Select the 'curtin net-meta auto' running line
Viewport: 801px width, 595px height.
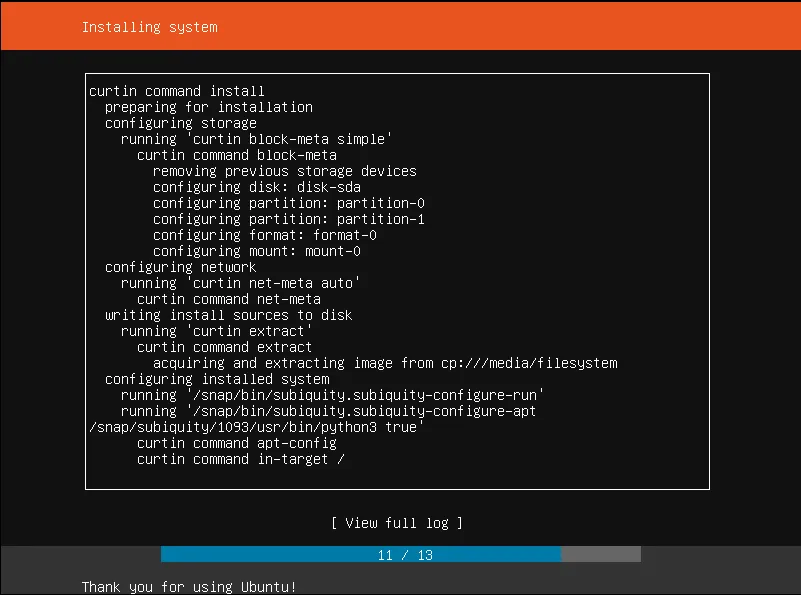click(240, 283)
